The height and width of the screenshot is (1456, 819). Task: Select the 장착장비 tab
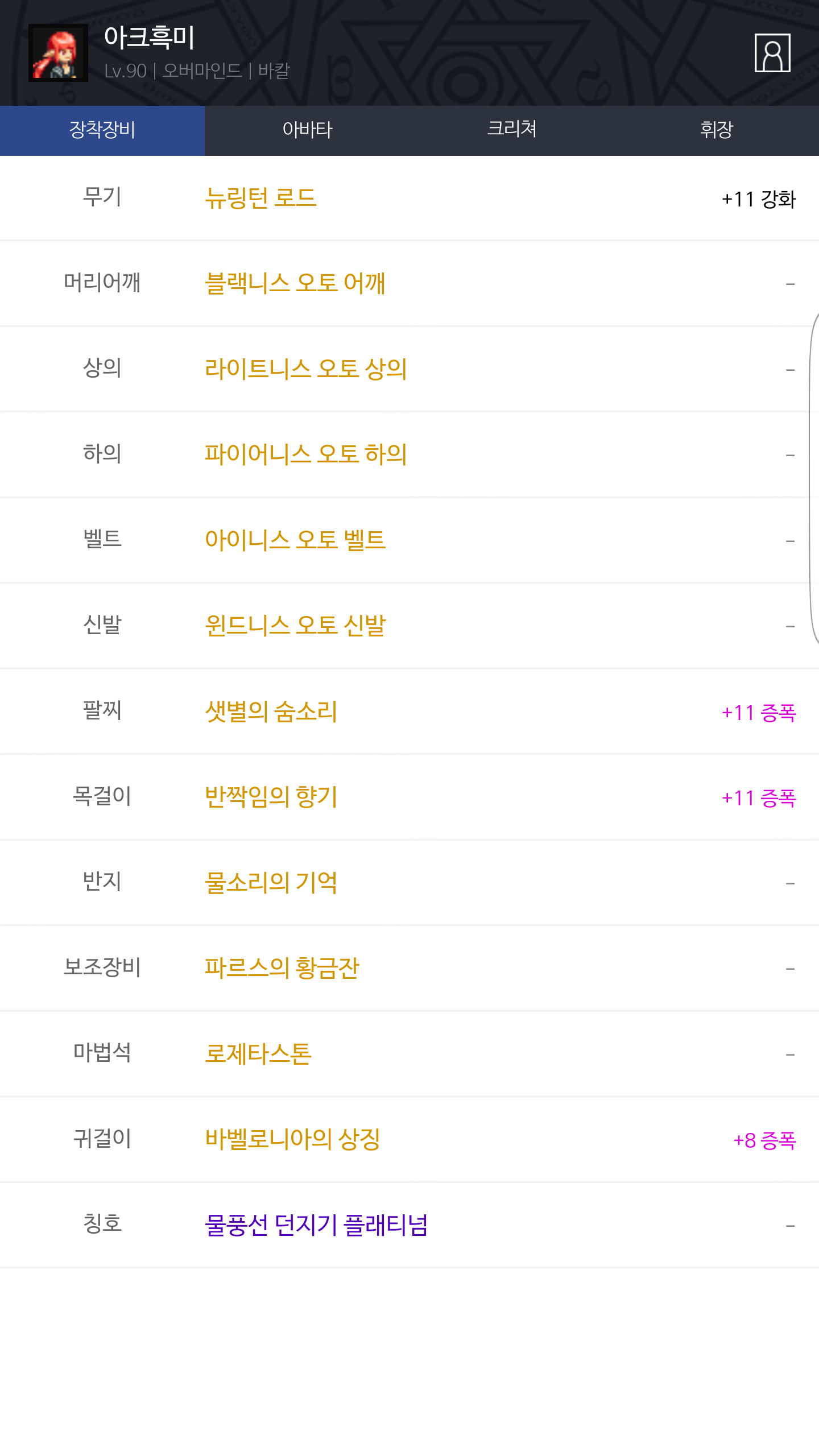click(102, 130)
